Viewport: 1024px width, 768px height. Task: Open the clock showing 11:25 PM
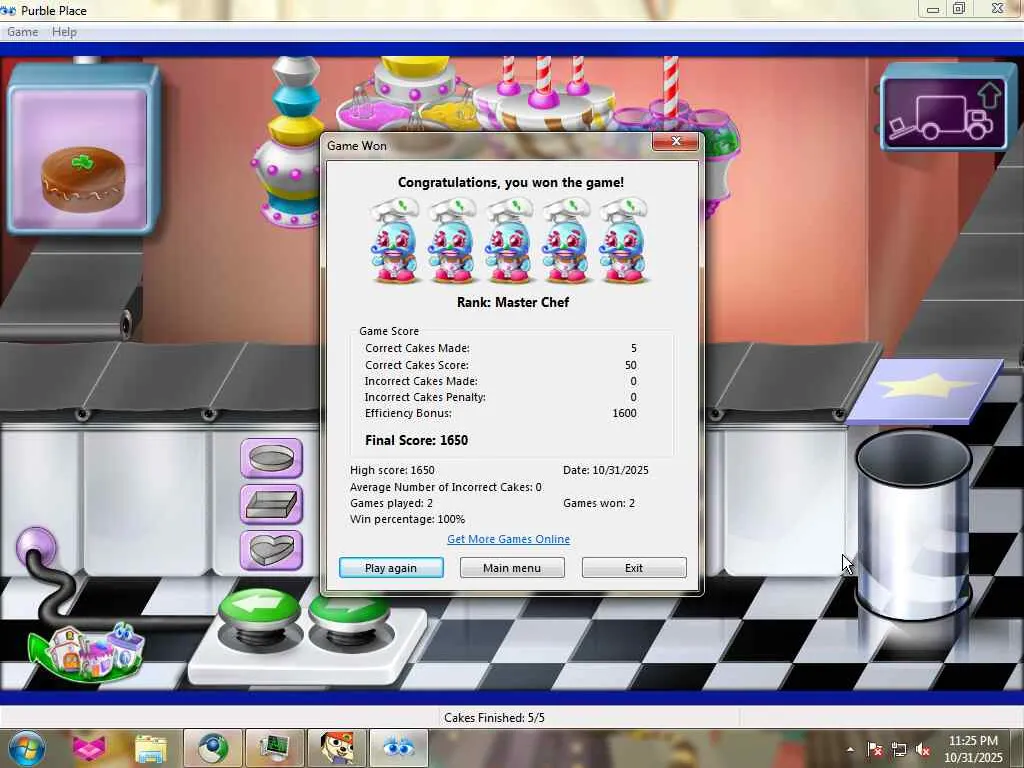tap(973, 748)
